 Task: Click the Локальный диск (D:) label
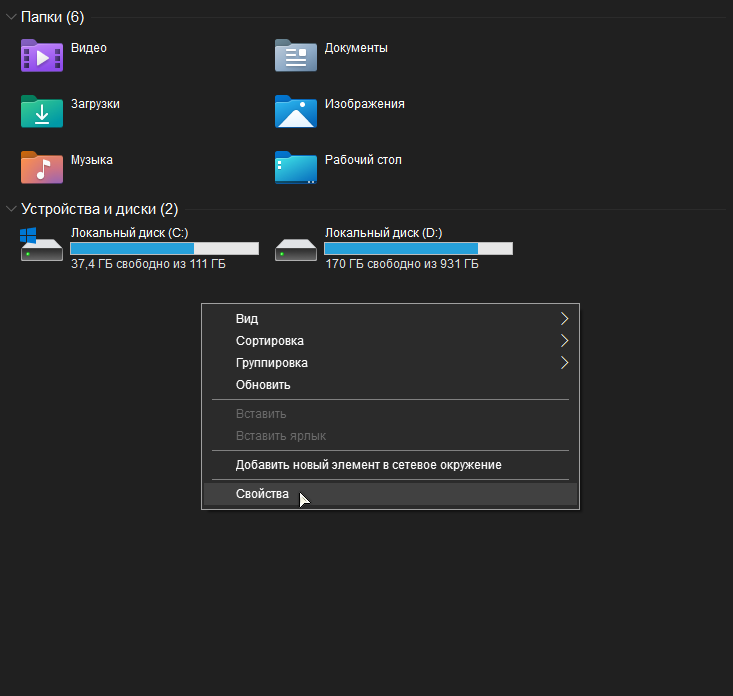point(383,233)
